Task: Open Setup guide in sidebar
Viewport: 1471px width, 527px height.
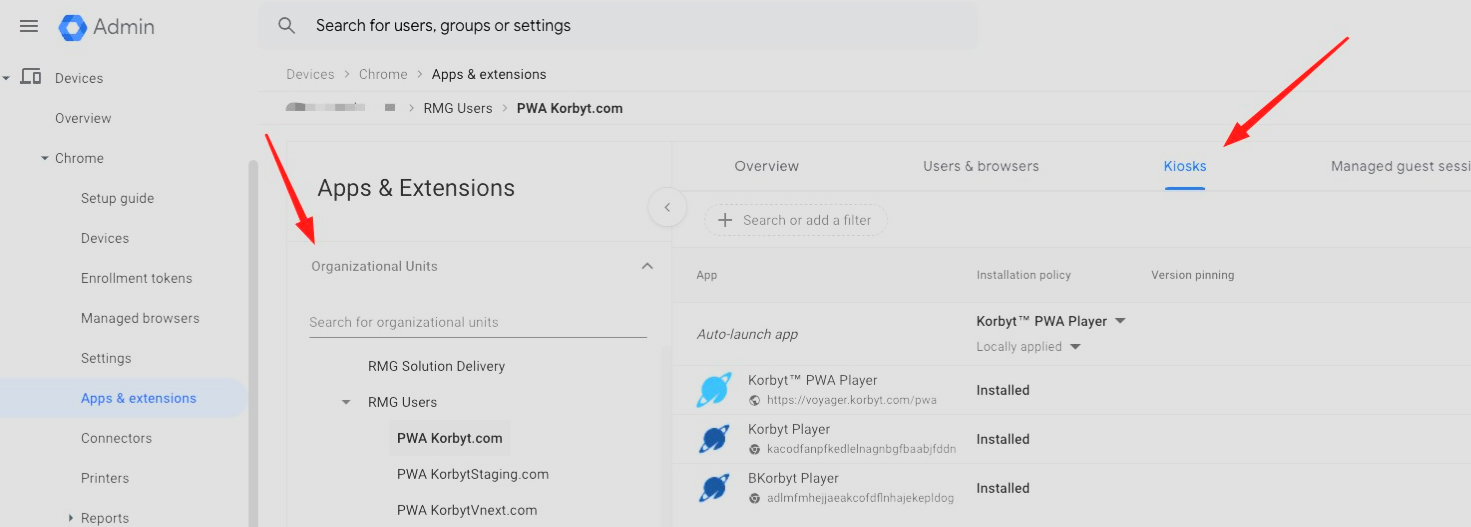Action: click(x=117, y=198)
